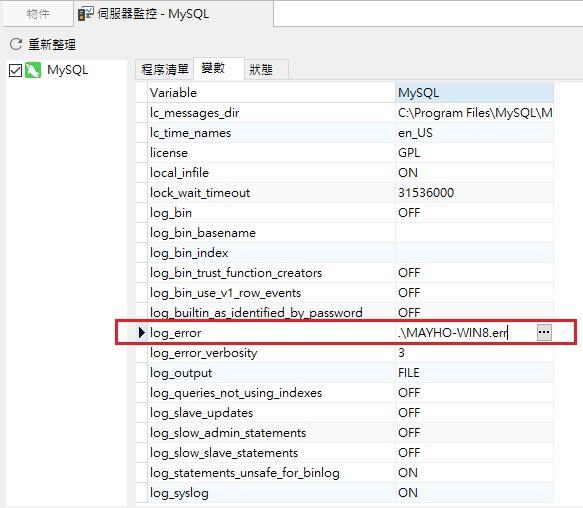Viewport: 583px width, 508px height.
Task: Open the 狀態 tab
Action: [261, 70]
